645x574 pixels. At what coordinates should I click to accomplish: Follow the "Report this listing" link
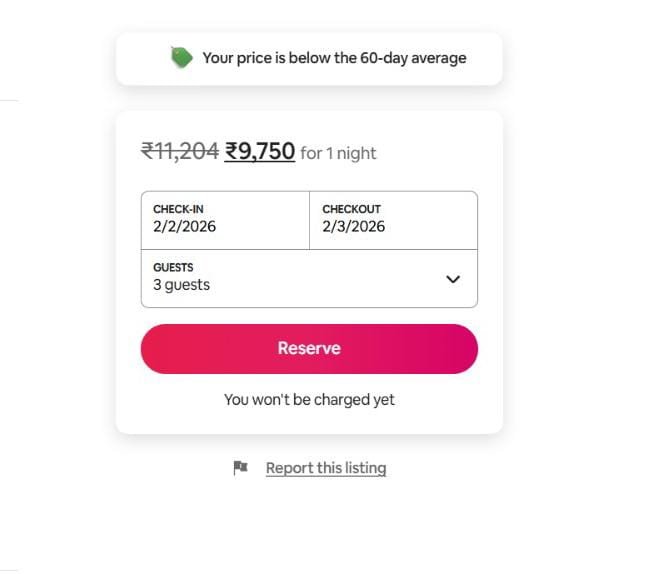click(326, 468)
